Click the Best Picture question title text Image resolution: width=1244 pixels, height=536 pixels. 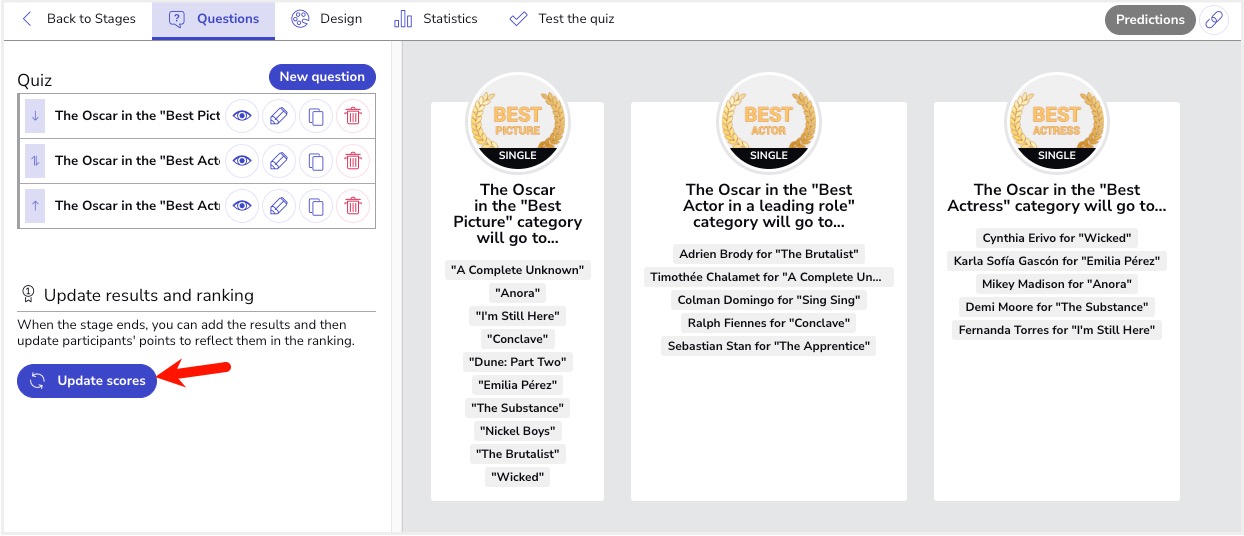click(517, 214)
